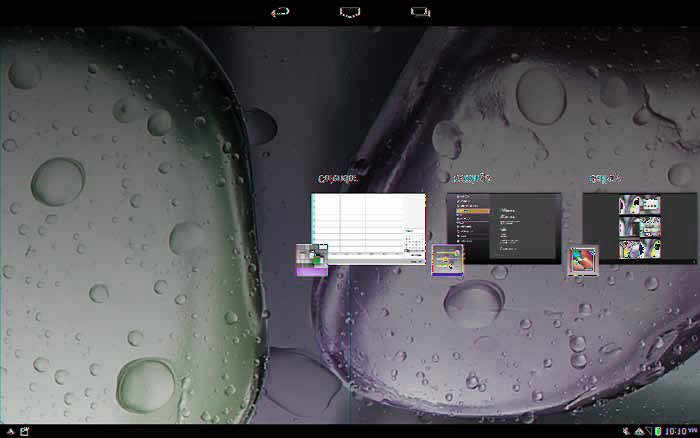700x438 pixels.
Task: Select the Settings title label
Action: tap(472, 178)
